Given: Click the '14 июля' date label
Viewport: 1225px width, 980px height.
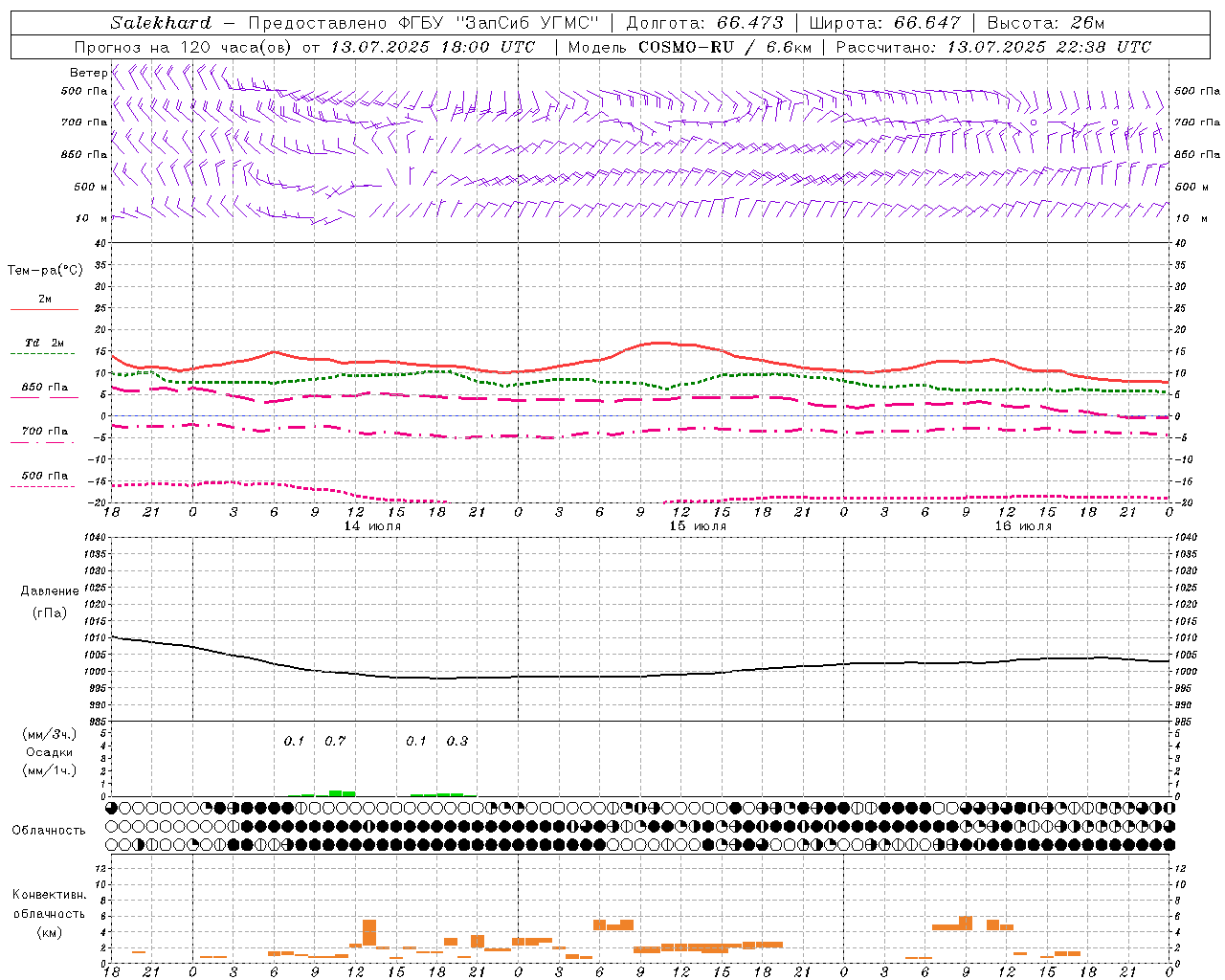Looking at the screenshot, I should coord(374,526).
